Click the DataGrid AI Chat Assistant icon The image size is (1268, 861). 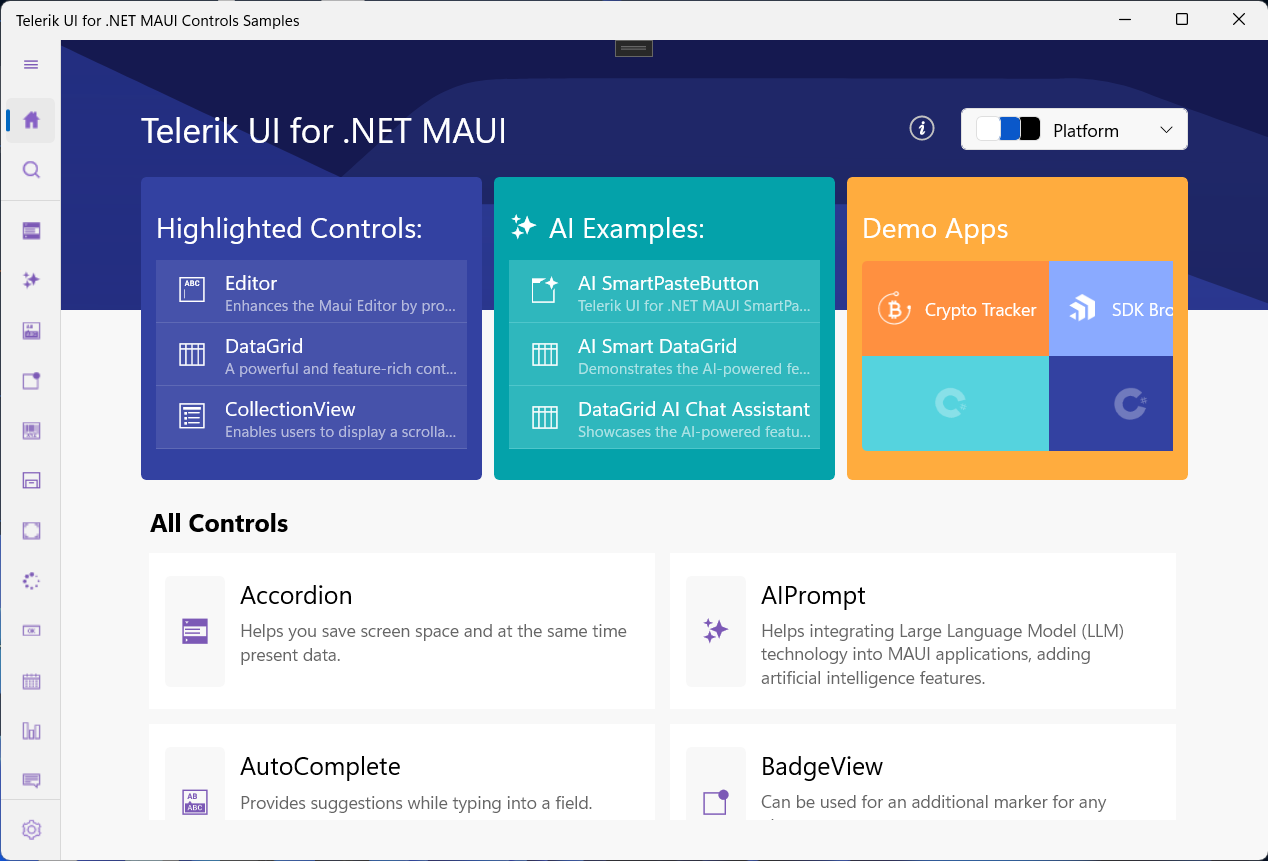(544, 417)
